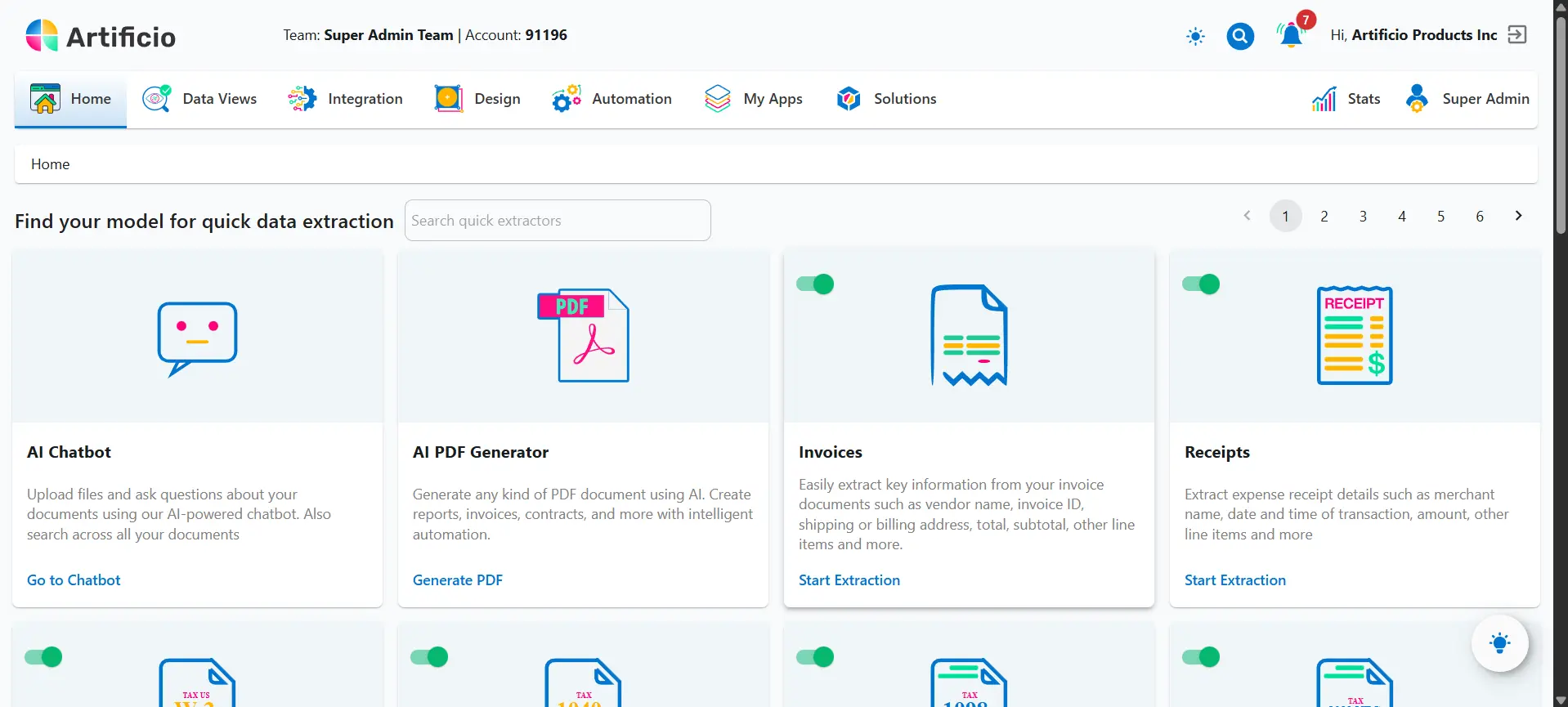Click the Invoices document image

pyautogui.click(x=969, y=335)
